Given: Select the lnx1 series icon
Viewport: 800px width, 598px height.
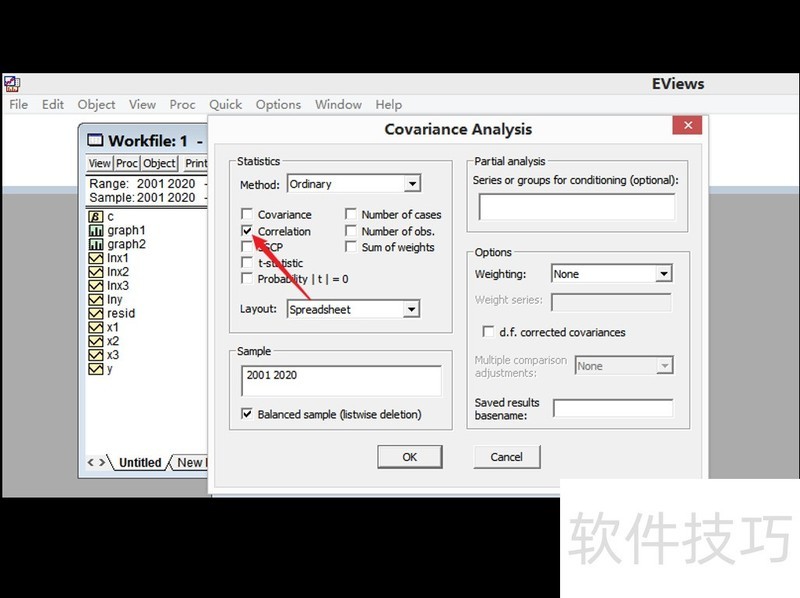Looking at the screenshot, I should click(x=95, y=258).
